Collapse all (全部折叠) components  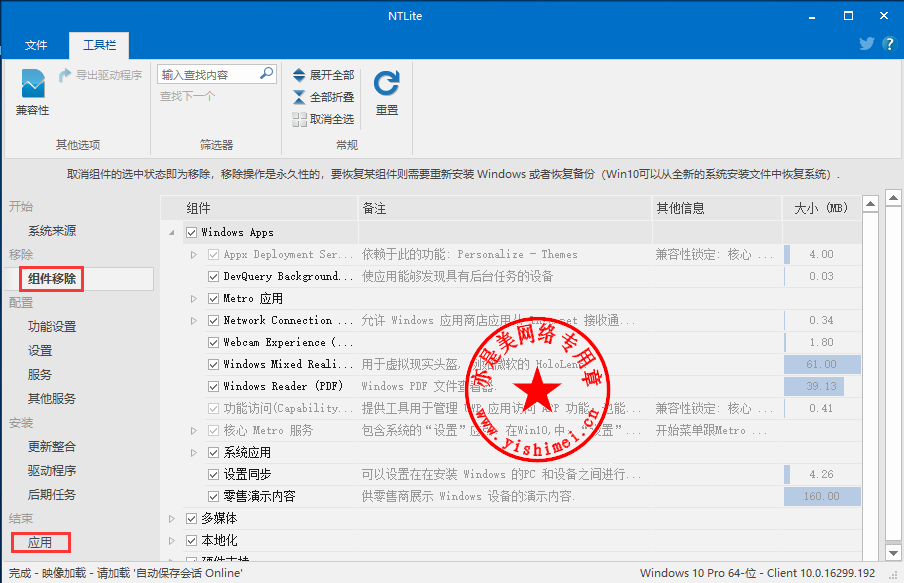click(323, 97)
